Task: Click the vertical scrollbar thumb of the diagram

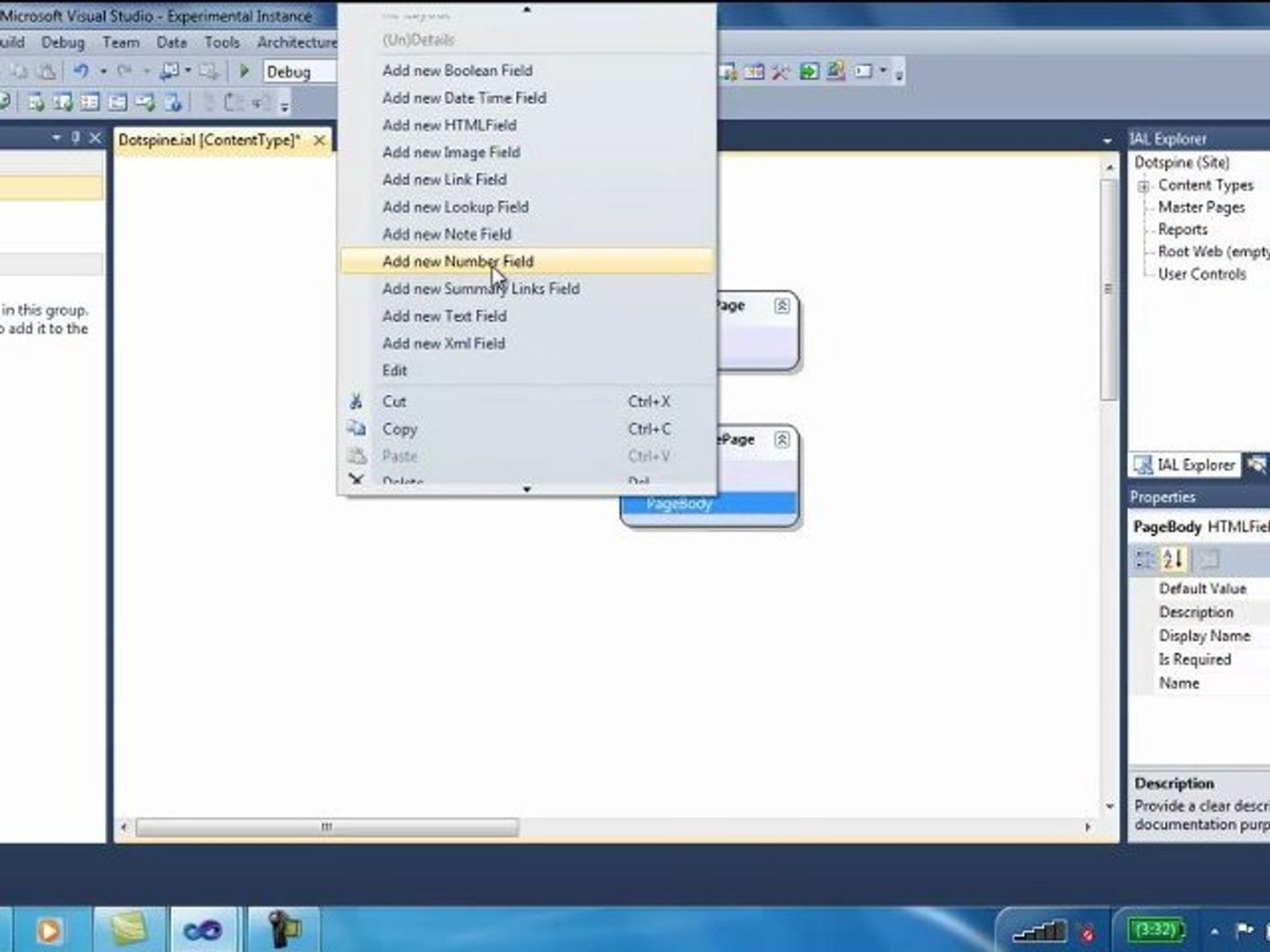Action: 1109,289
